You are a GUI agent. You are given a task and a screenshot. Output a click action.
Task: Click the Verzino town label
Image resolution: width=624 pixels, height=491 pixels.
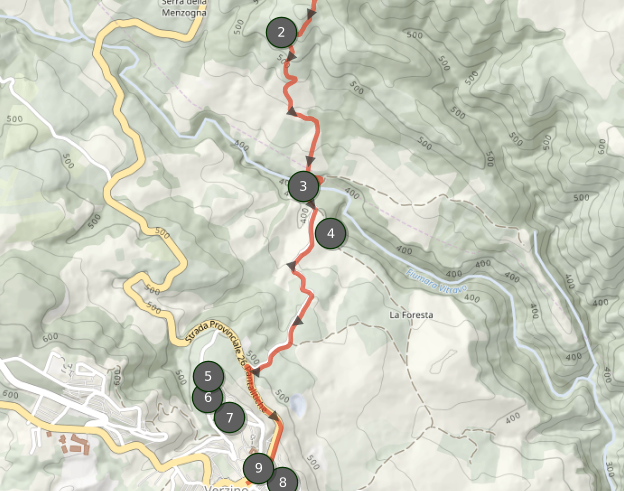226,487
